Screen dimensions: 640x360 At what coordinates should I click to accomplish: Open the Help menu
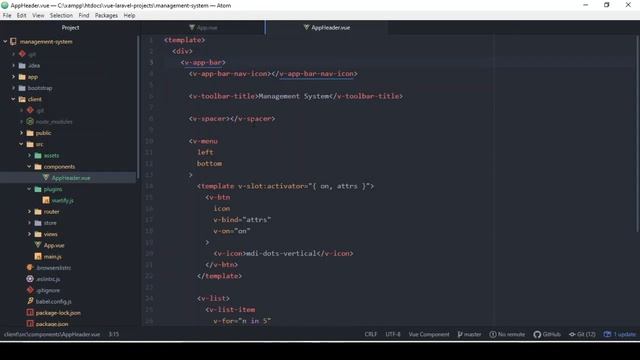click(x=129, y=15)
